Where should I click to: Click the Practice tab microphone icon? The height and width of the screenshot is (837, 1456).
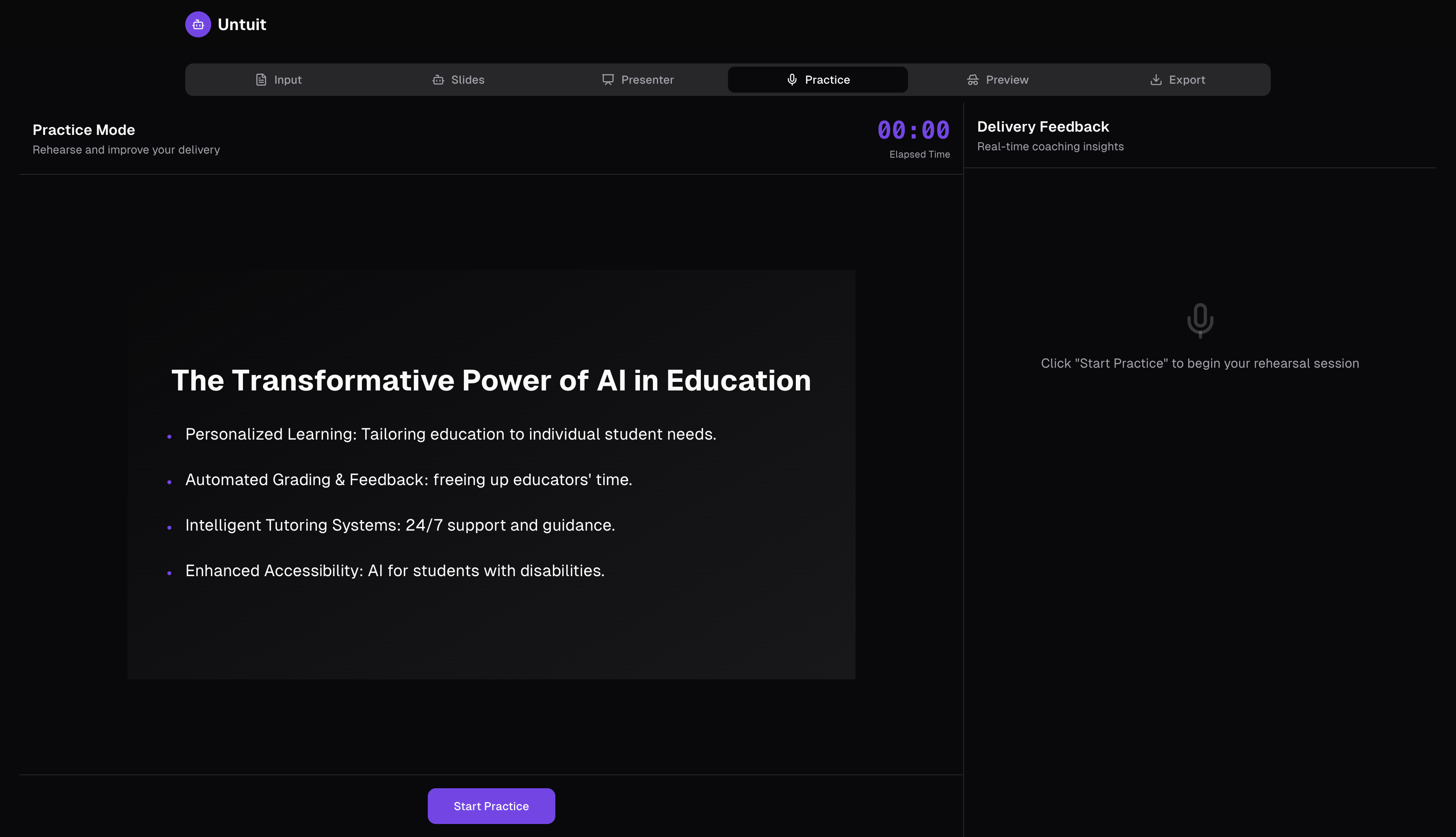792,79
